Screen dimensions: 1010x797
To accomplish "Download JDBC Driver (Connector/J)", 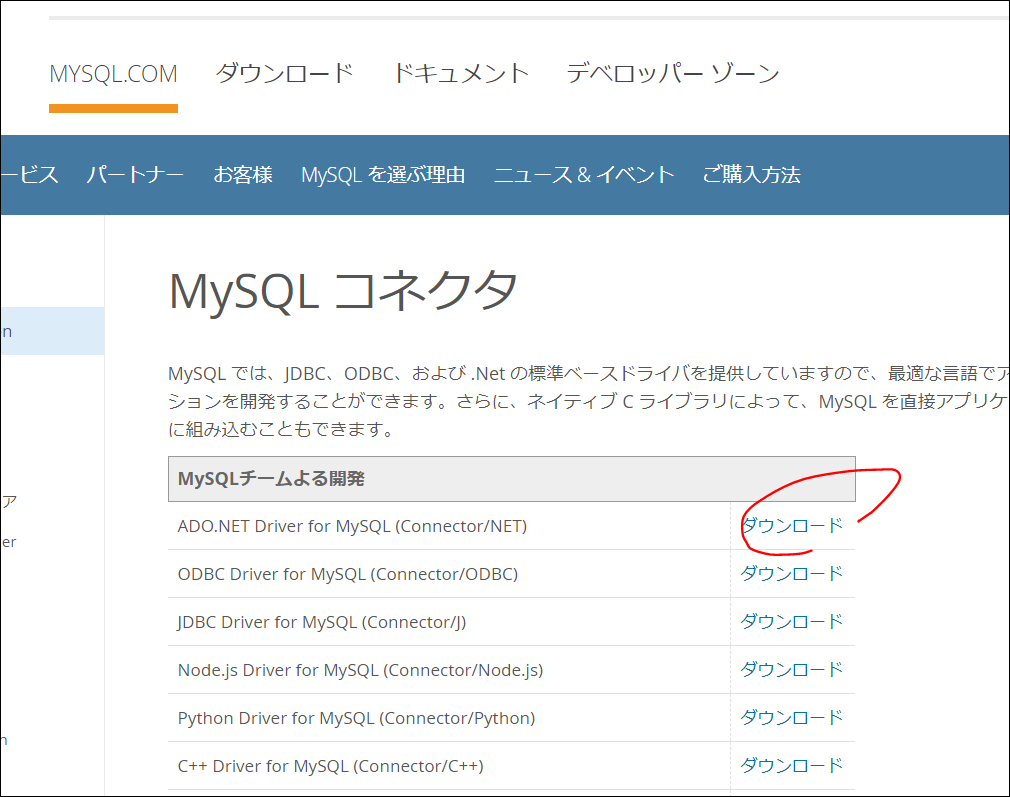I will click(x=792, y=622).
